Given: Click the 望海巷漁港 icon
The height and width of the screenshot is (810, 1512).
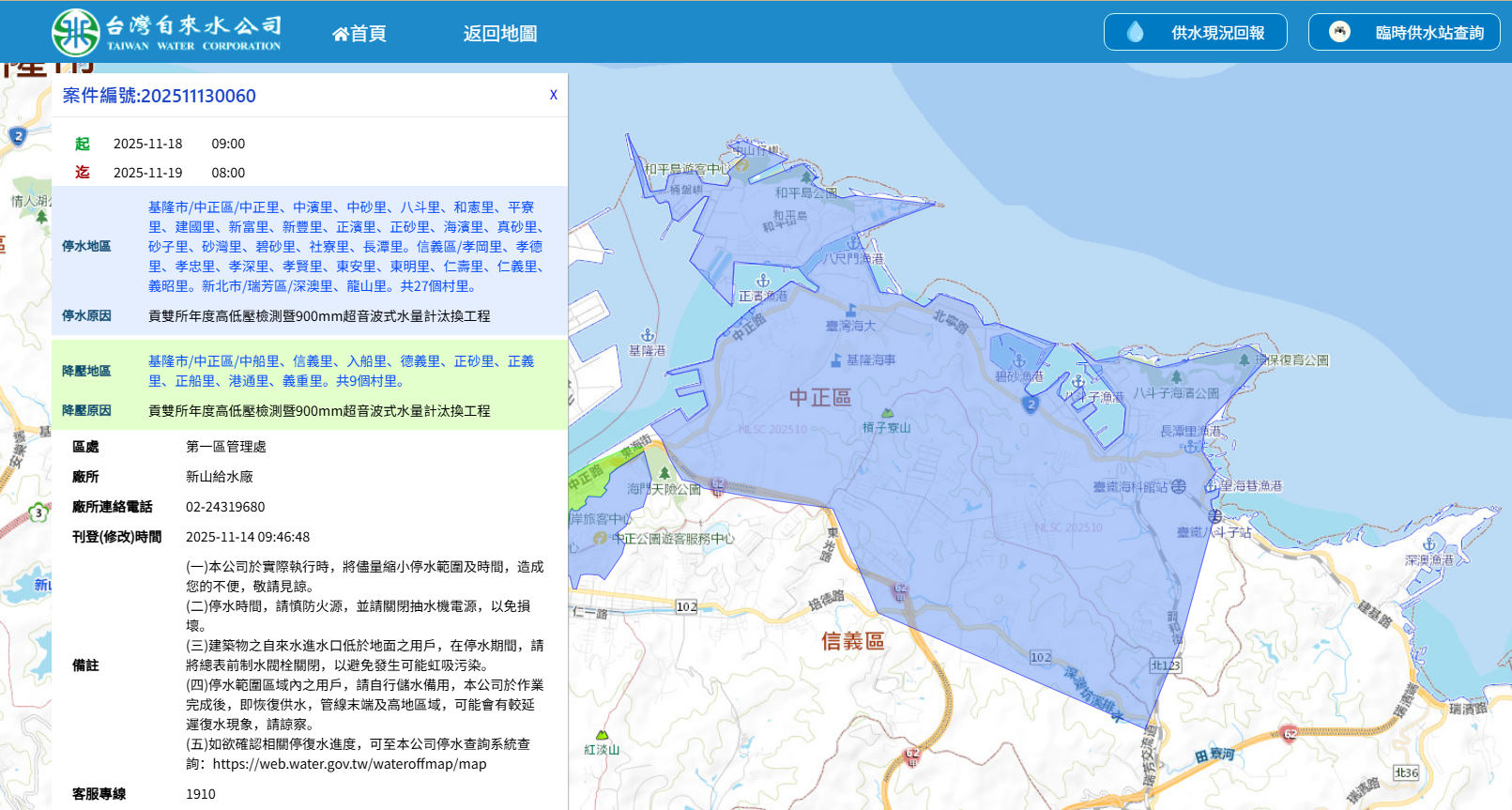Looking at the screenshot, I should [x=1212, y=485].
